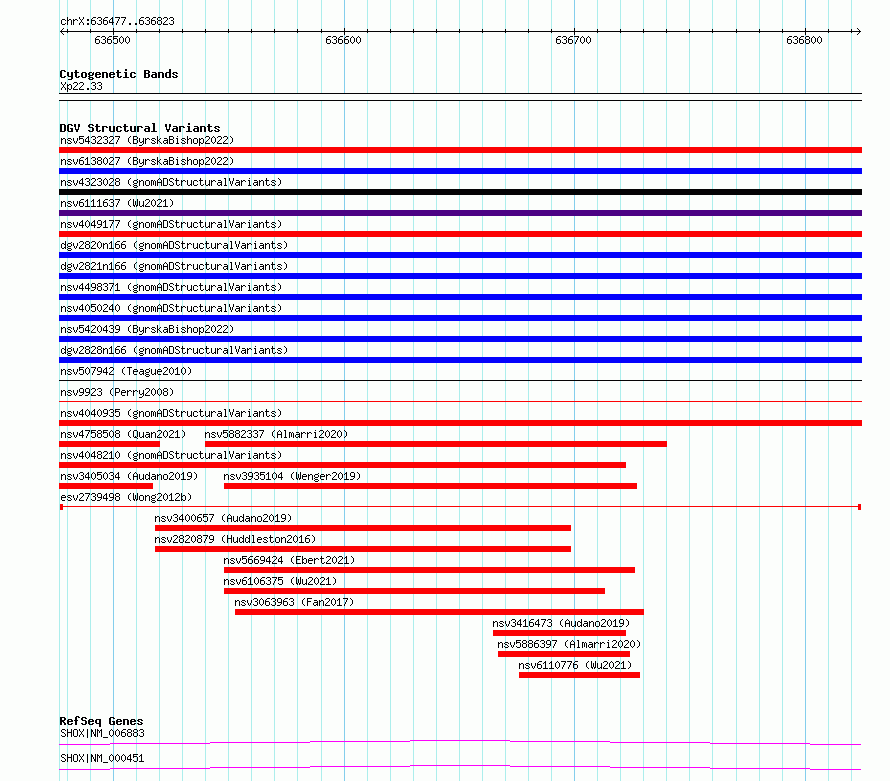Open nsv5669424 (Ebert2021) label
This screenshot has width=890, height=781.
pos(289,560)
